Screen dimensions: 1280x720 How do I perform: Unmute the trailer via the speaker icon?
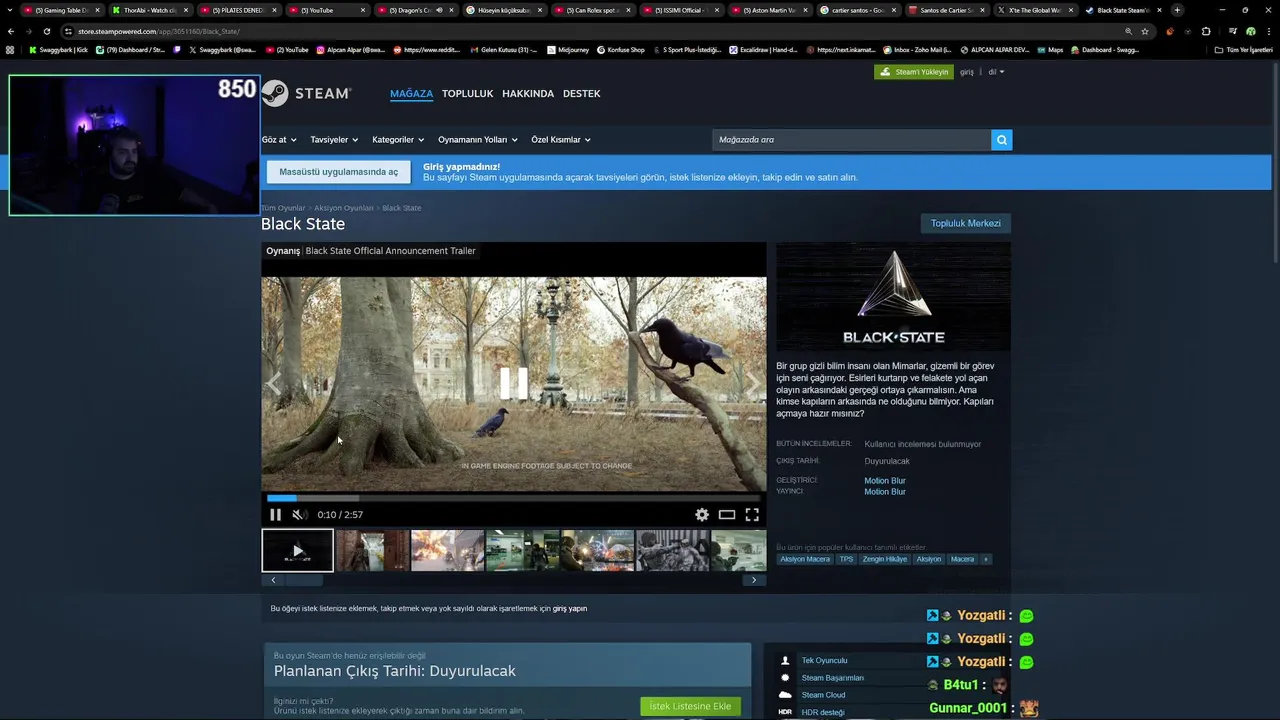[x=298, y=515]
